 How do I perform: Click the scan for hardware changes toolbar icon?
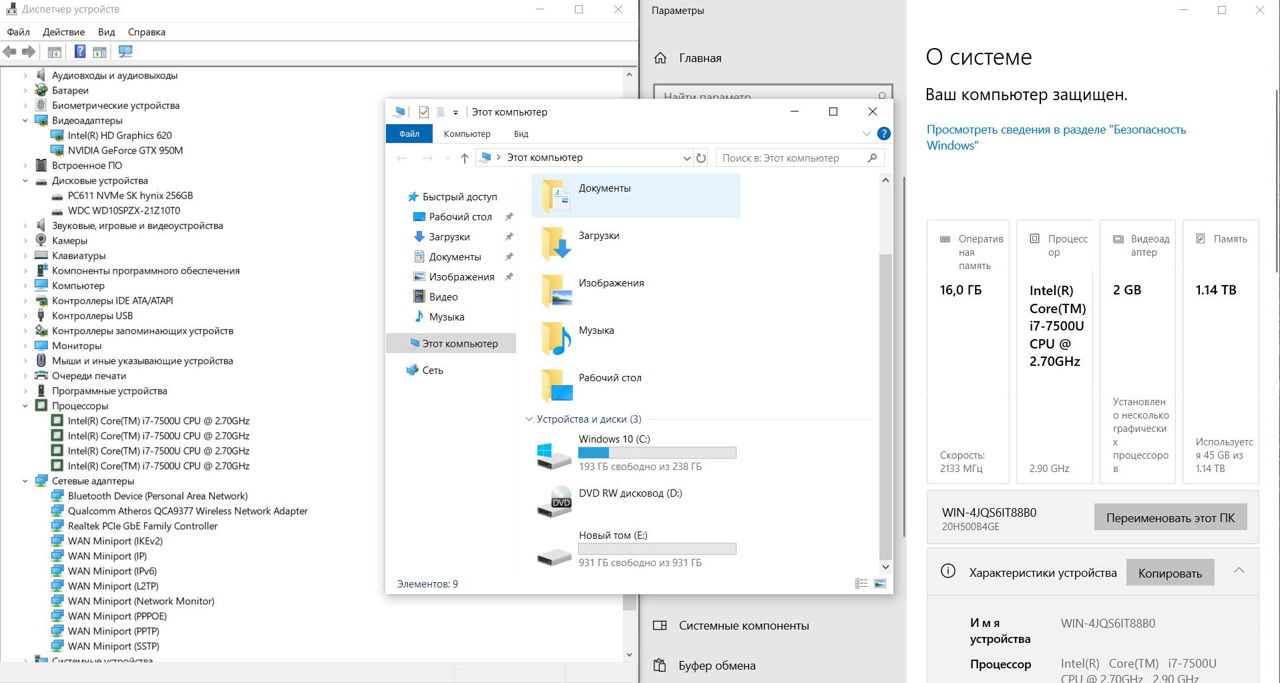point(125,52)
